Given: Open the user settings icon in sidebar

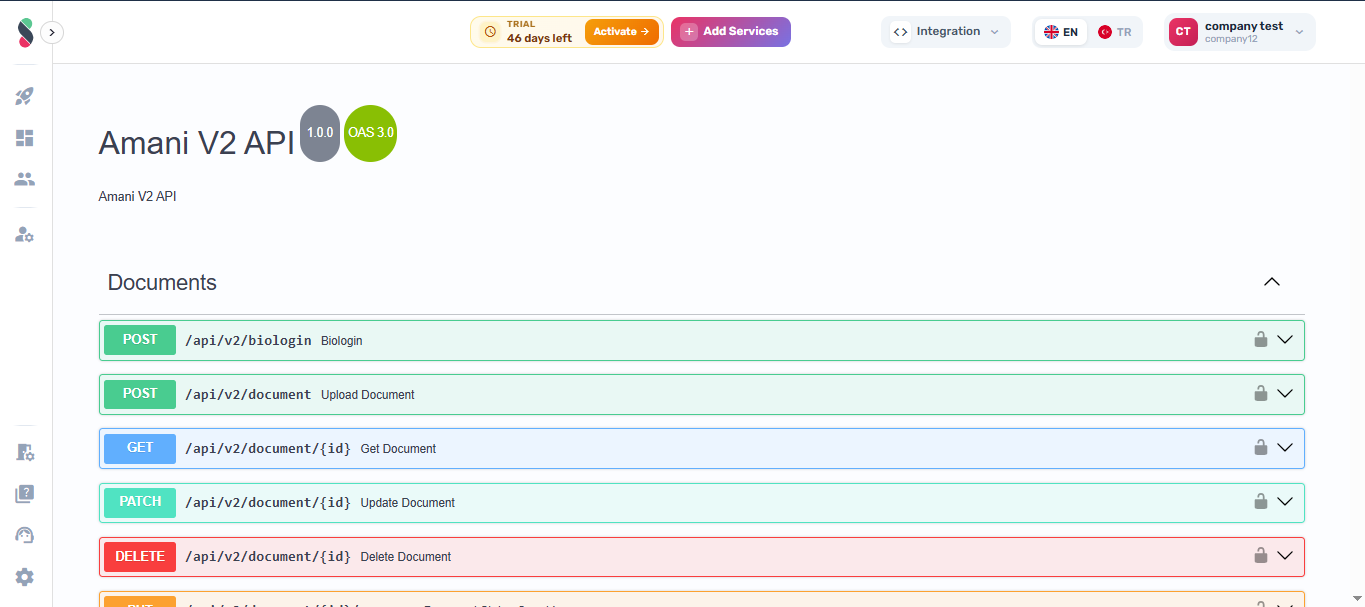Looking at the screenshot, I should point(25,235).
